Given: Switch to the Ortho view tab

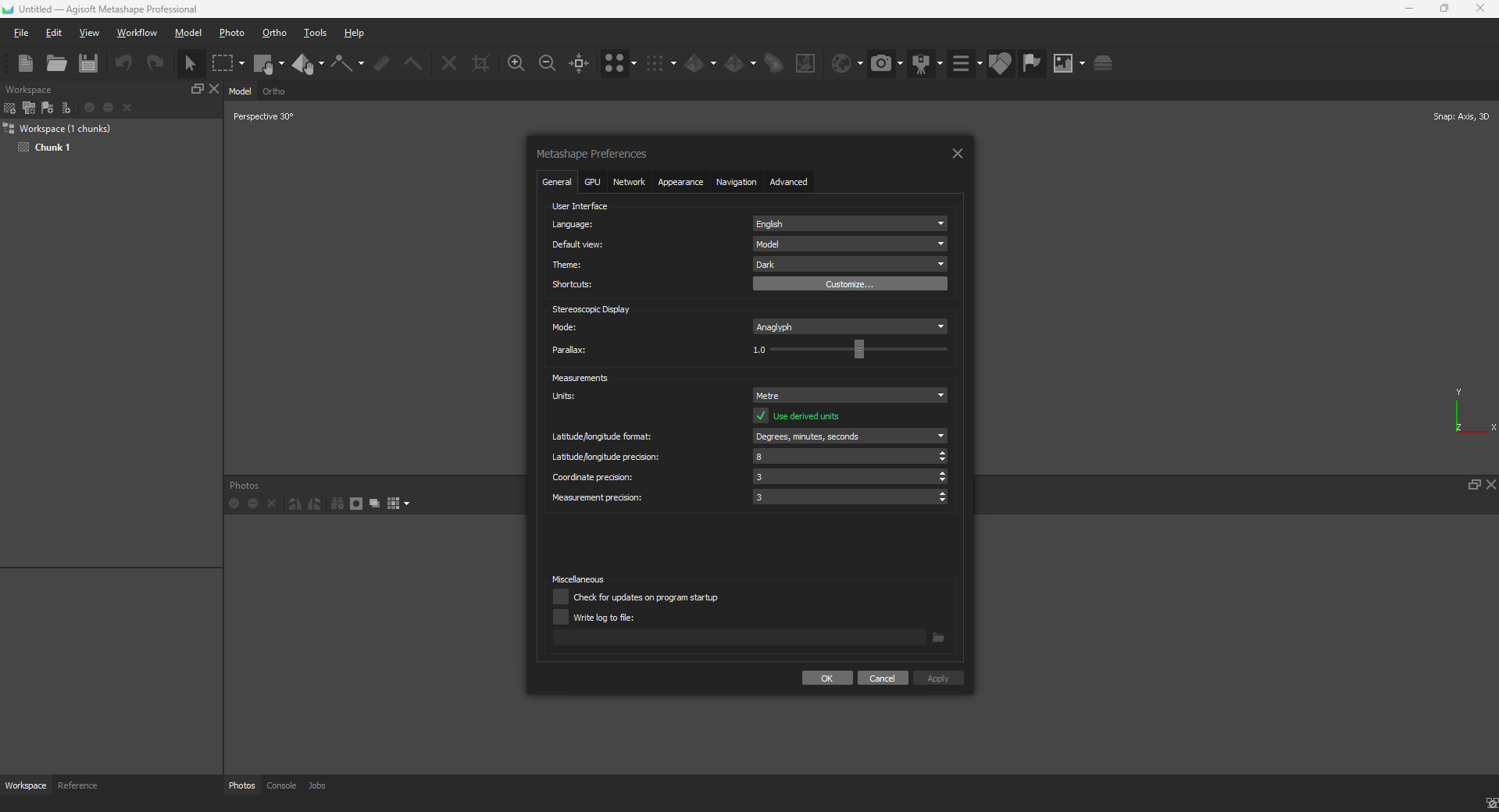Looking at the screenshot, I should [x=273, y=91].
